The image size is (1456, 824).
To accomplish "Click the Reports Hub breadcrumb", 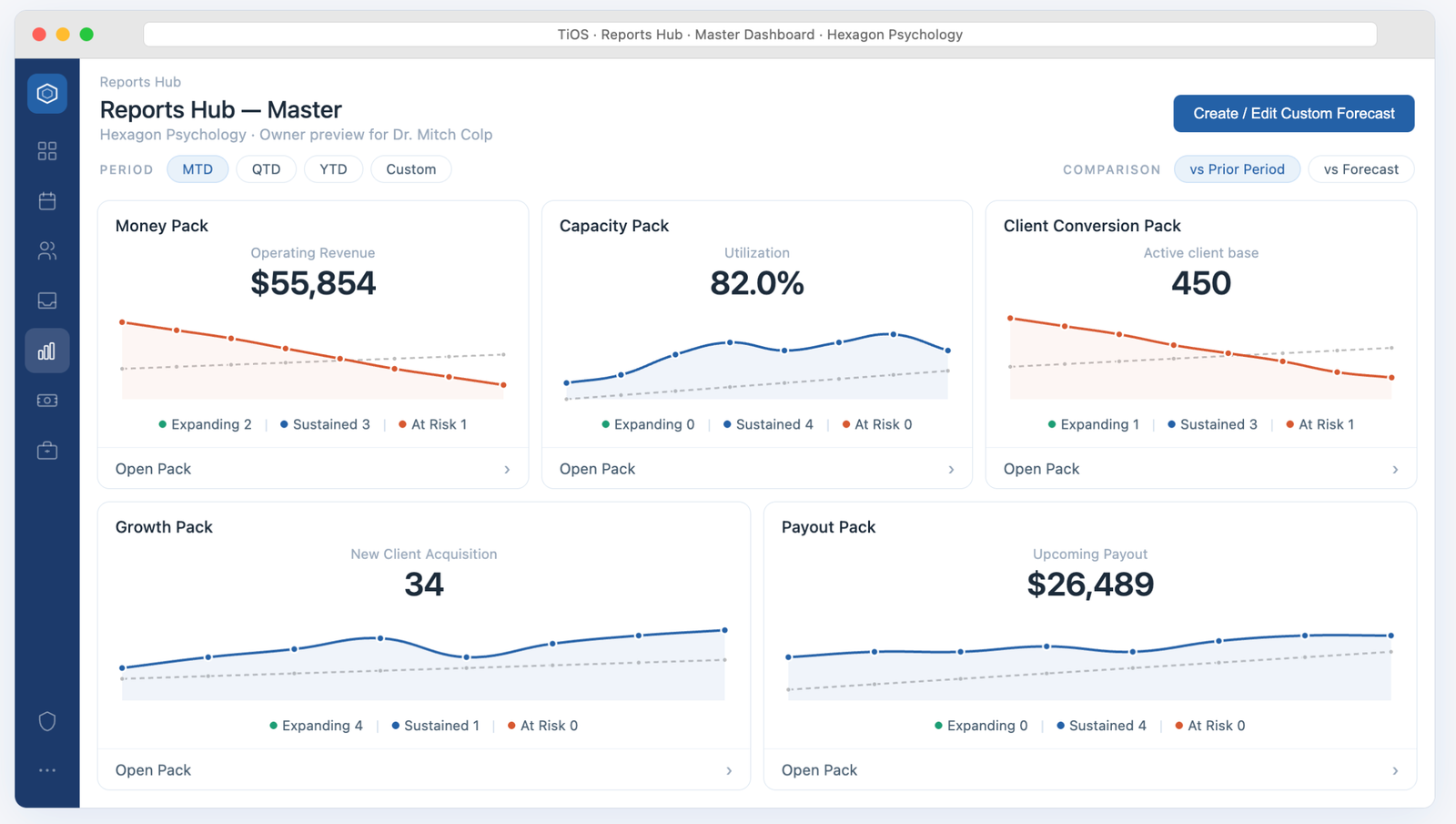I will 140,82.
